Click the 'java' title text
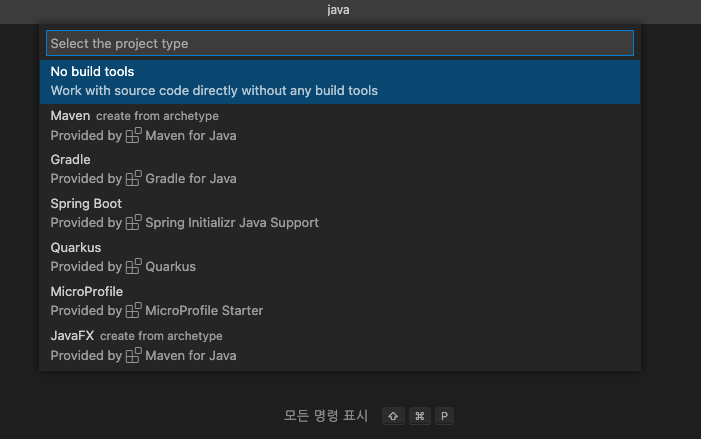The height and width of the screenshot is (439, 701). coord(338,10)
